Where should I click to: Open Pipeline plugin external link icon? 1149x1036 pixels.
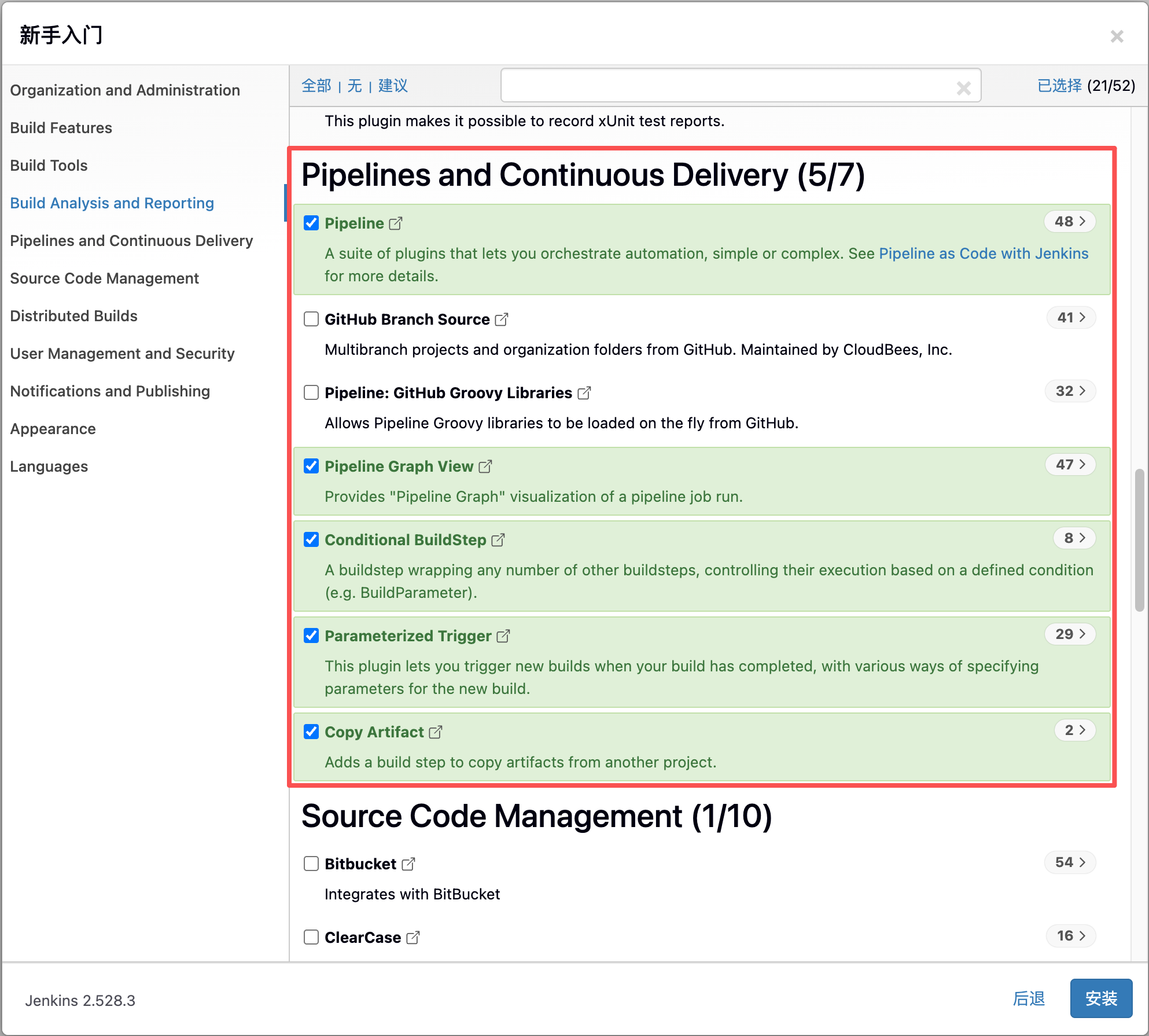[396, 223]
